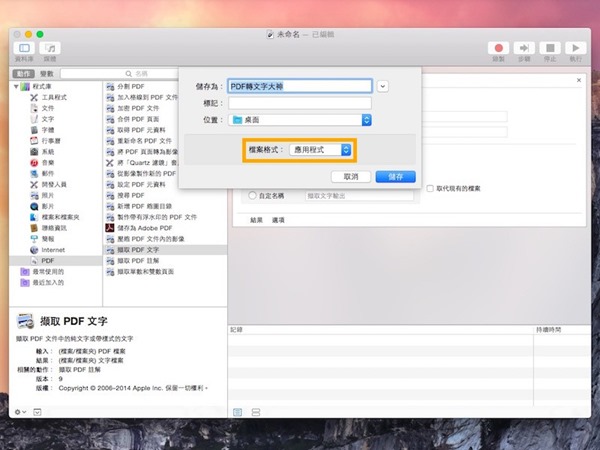Open the gear menu at bottom left
This screenshot has height=450, width=600.
[x=20, y=412]
